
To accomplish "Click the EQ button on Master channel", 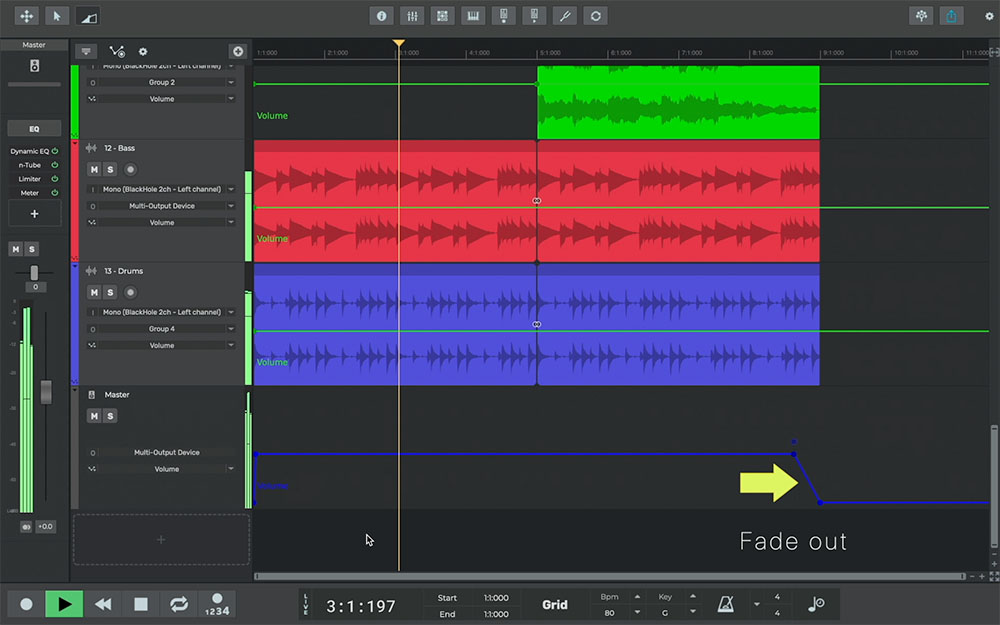I will (34, 129).
